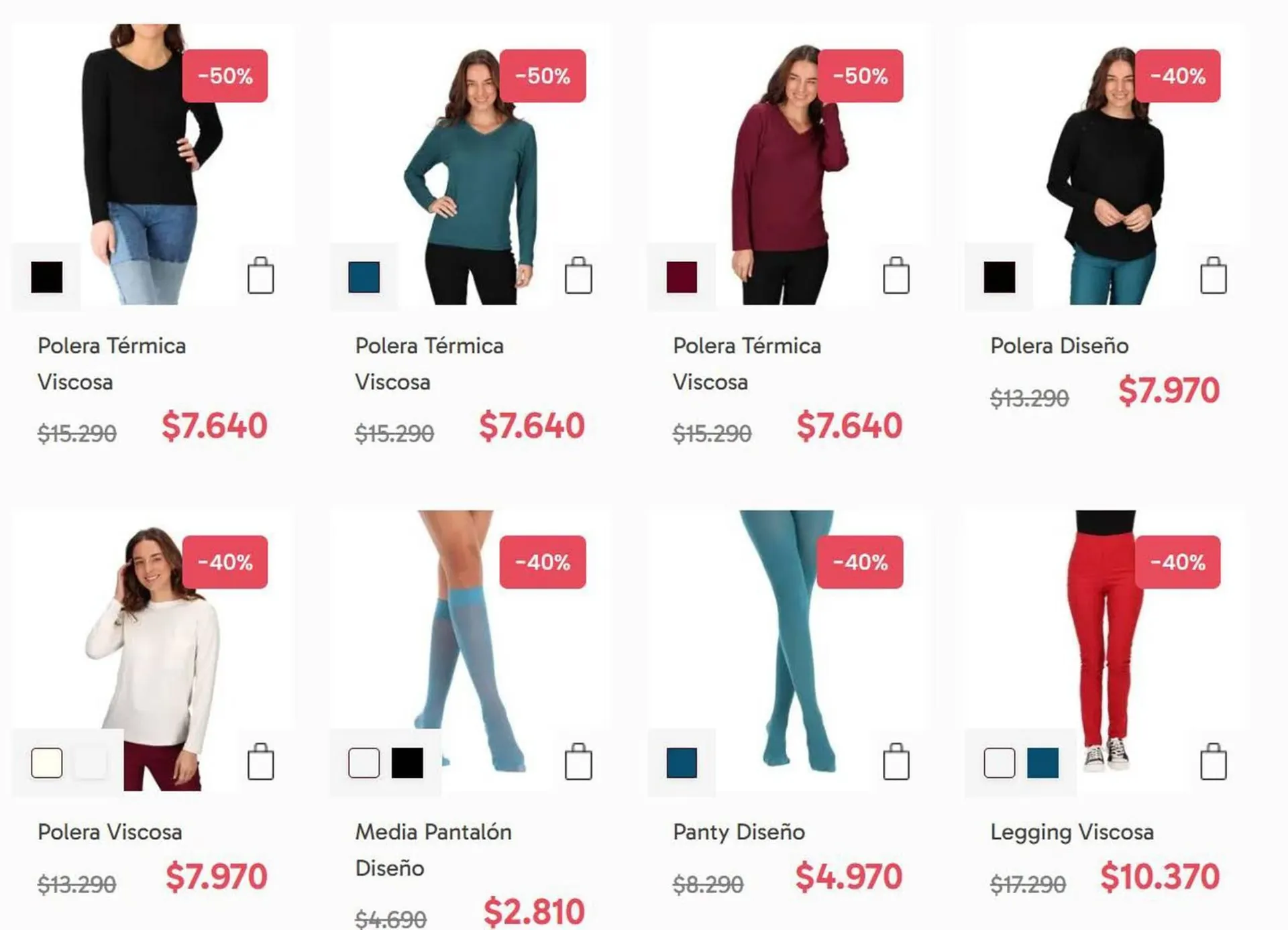The height and width of the screenshot is (930, 1288).
Task: Open Legging Viscosa product link
Action: click(x=1072, y=833)
